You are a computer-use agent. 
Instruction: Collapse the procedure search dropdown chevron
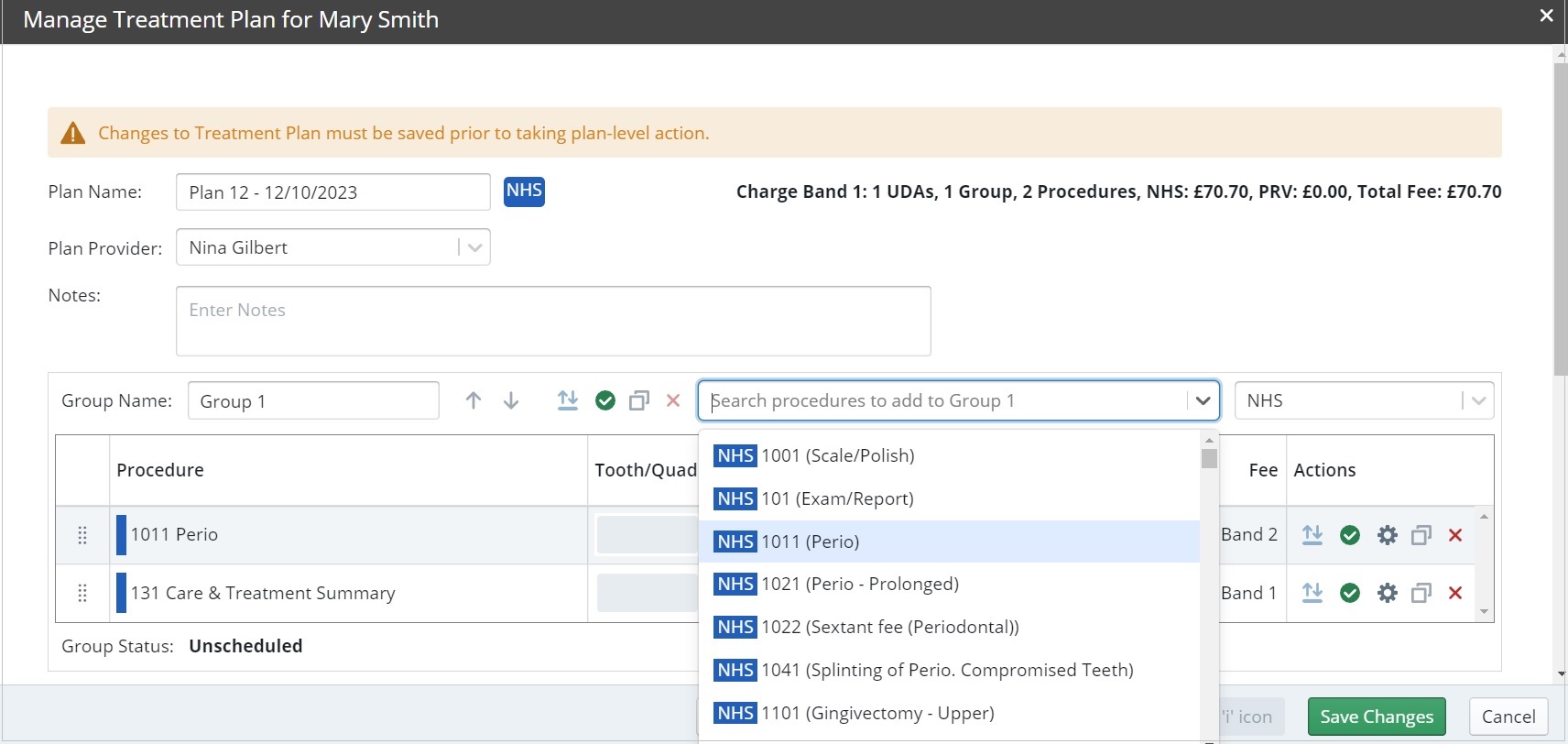tap(1203, 400)
